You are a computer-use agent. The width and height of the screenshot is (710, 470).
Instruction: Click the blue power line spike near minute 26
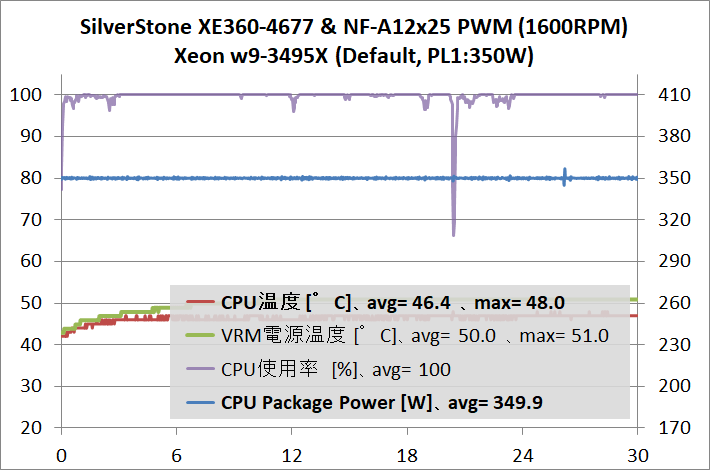[x=564, y=177]
